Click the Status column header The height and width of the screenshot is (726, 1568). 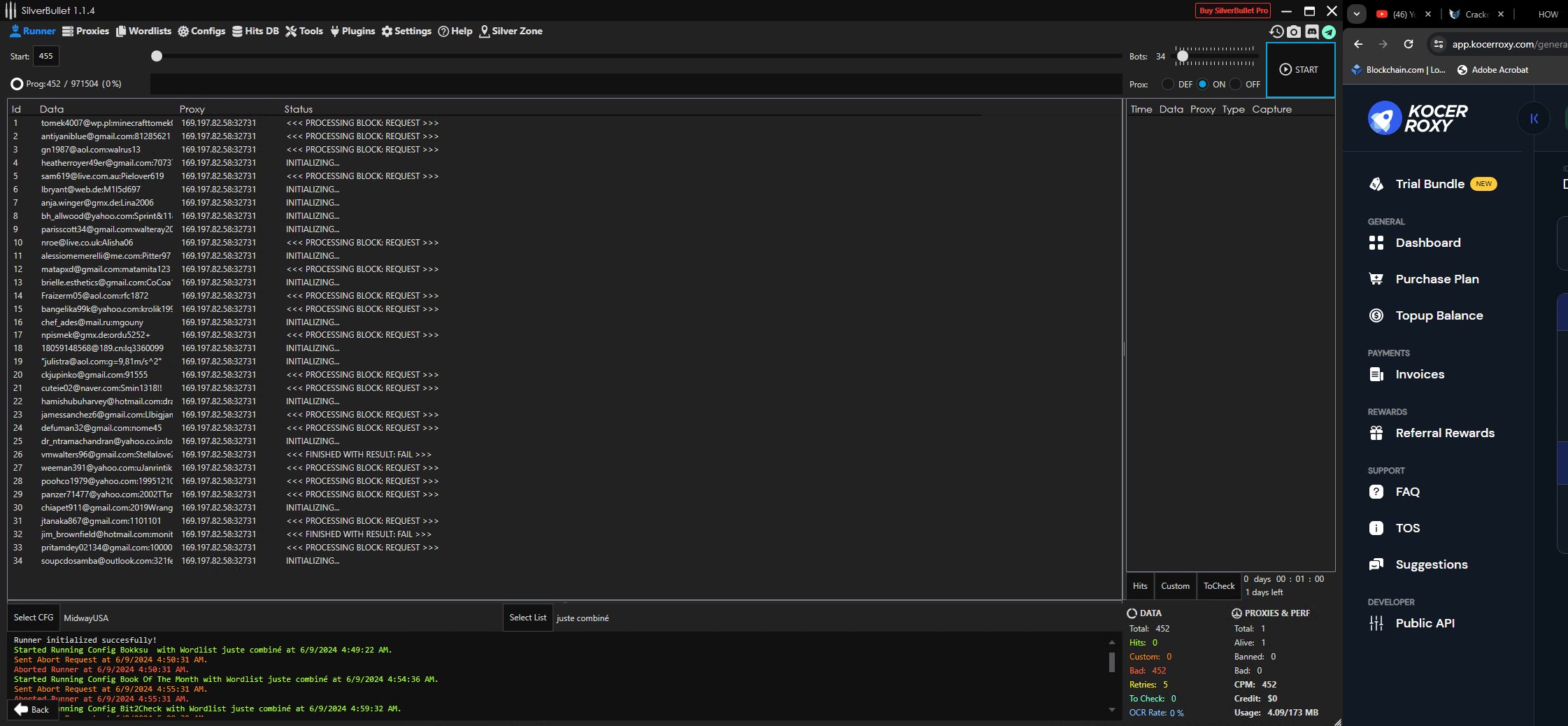pyautogui.click(x=299, y=109)
